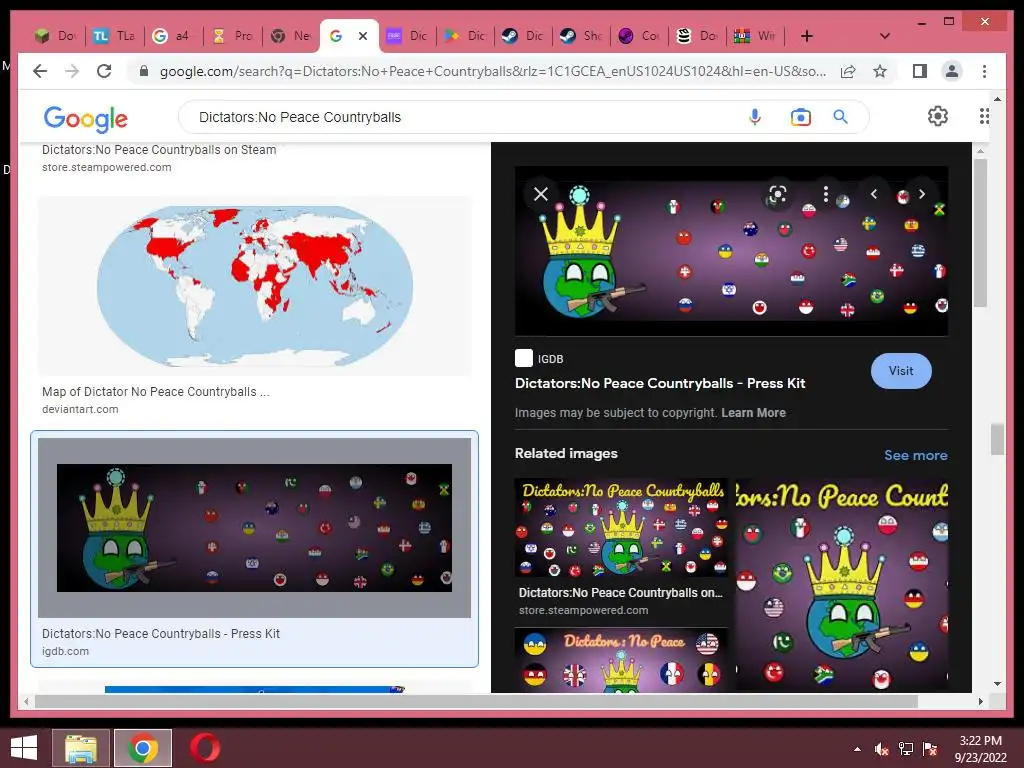This screenshot has height=768, width=1024.
Task: Click the horizontal page scrollbar
Action: pyautogui.click(x=476, y=701)
